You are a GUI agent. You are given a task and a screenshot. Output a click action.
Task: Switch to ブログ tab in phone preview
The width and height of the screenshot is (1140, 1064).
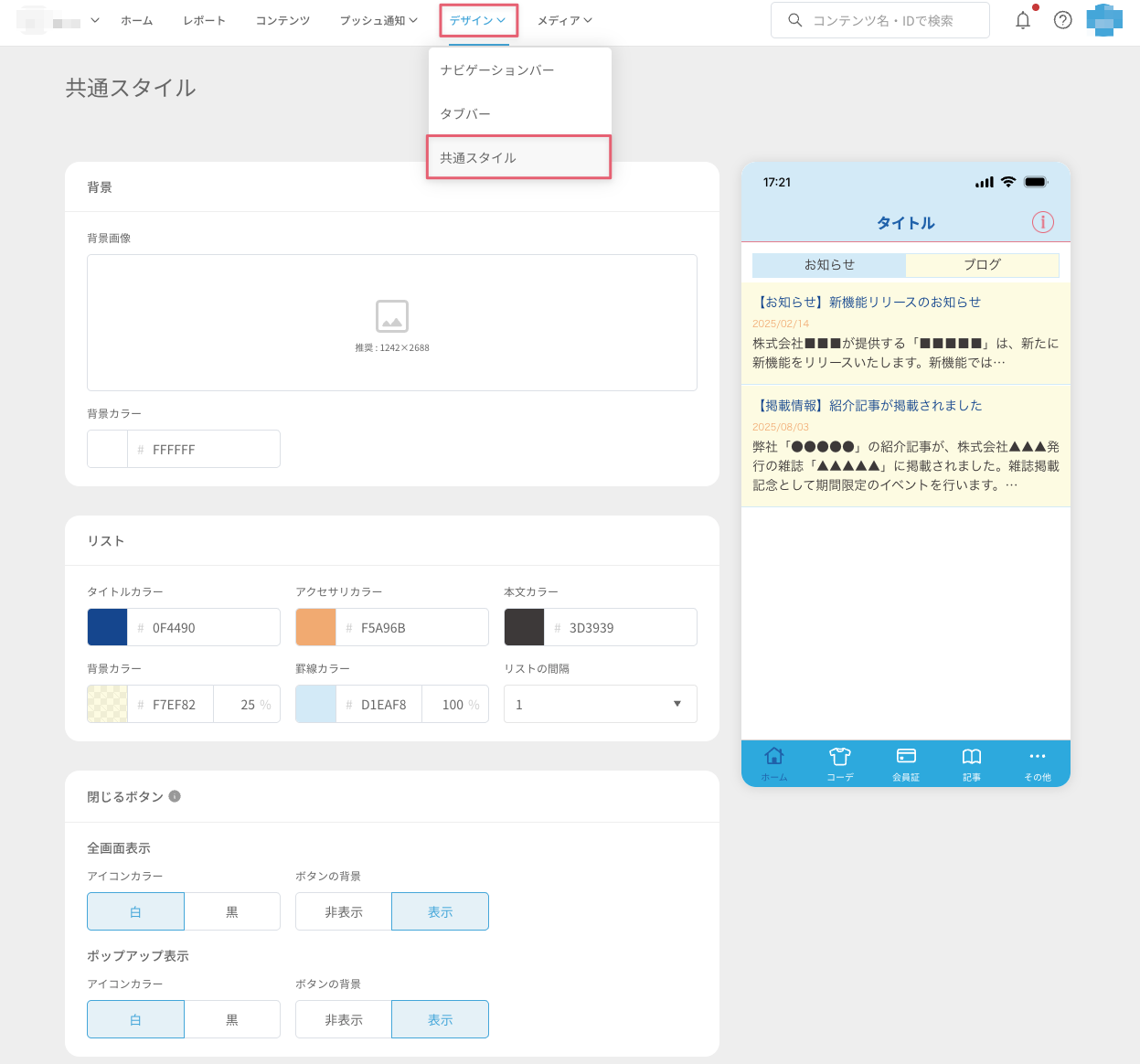[x=983, y=265]
